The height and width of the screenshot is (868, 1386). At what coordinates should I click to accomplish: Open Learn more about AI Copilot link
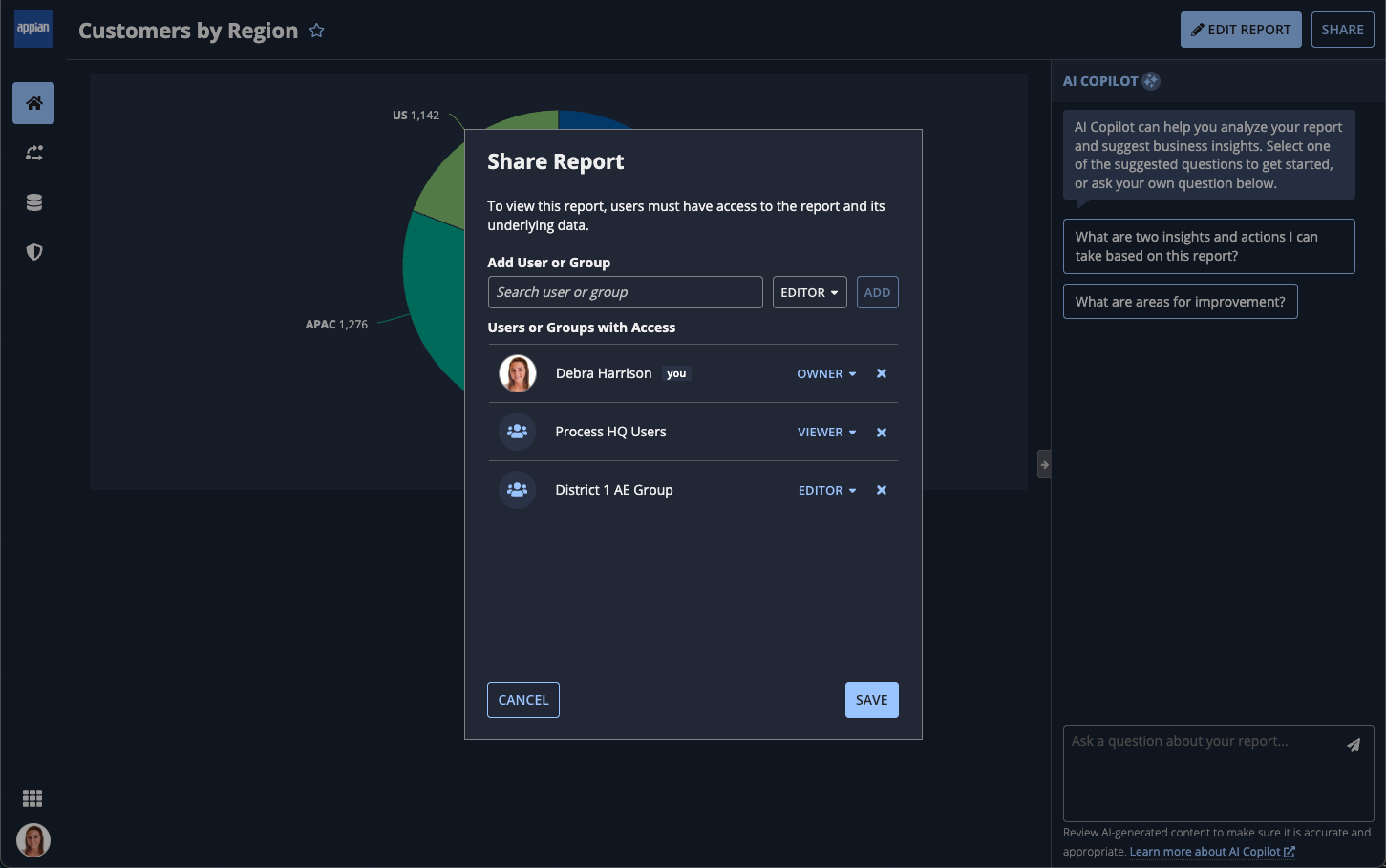[1212, 852]
